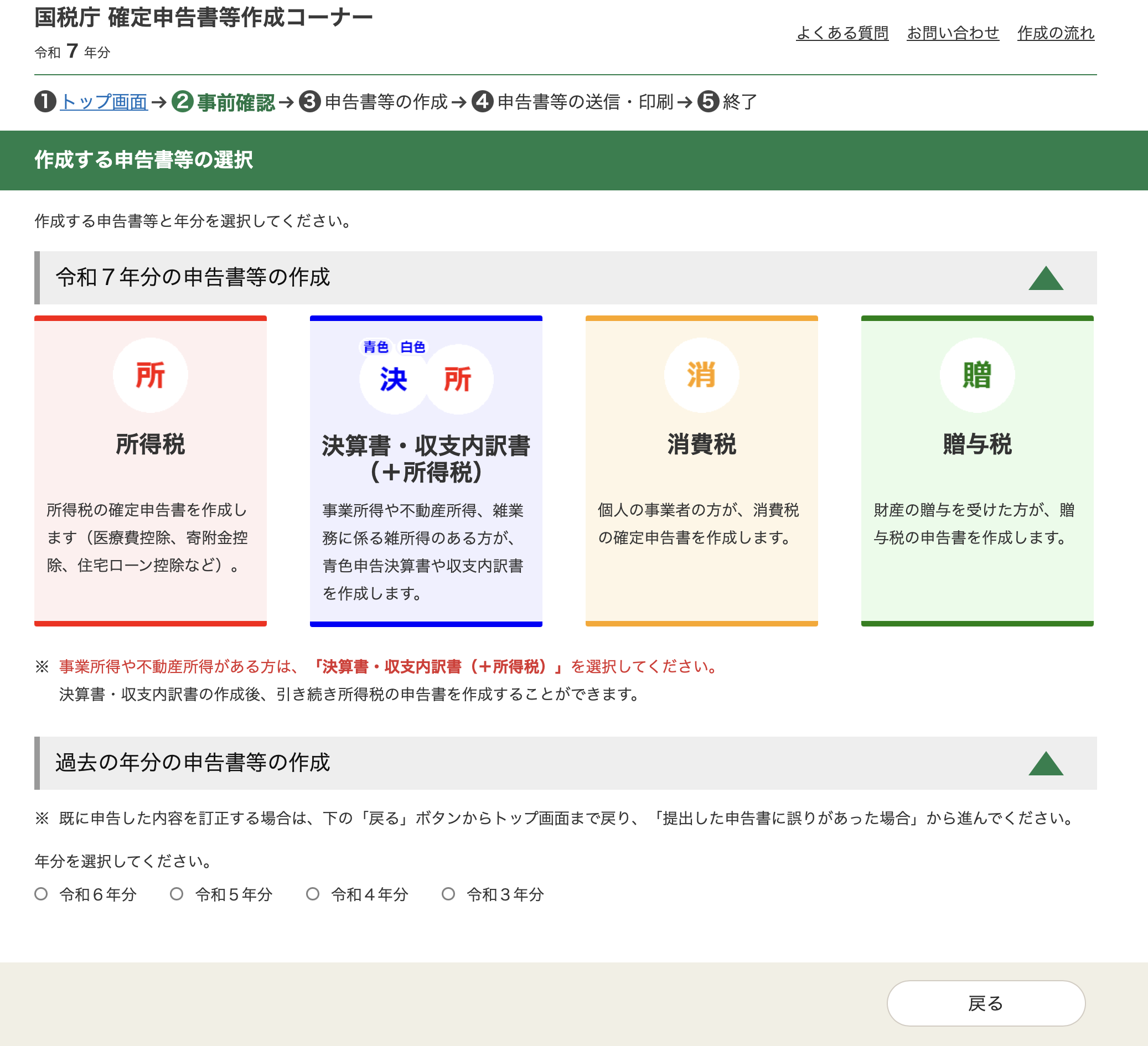1148x1046 pixels.
Task: Select the 令和5年分 radio button
Action: click(x=177, y=894)
